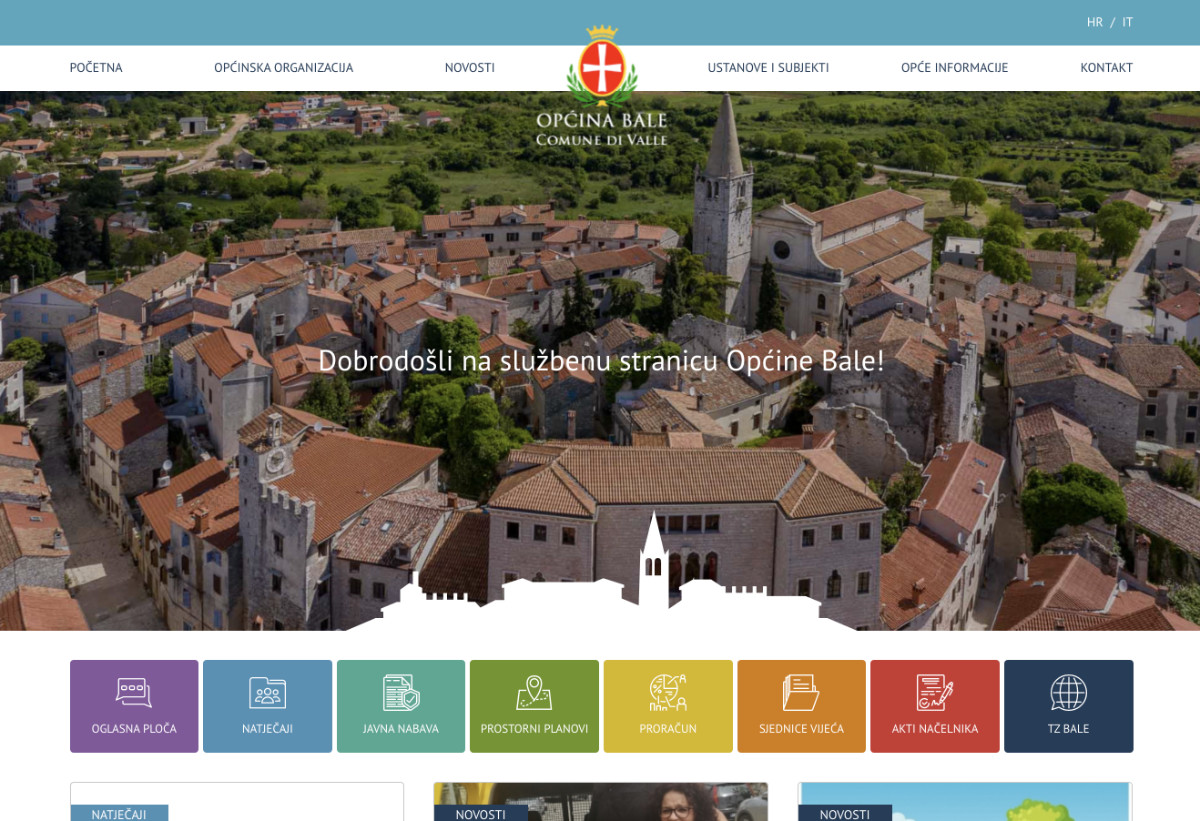The width and height of the screenshot is (1200, 821).
Task: Click the Prostorni planovi map pin icon
Action: (x=534, y=692)
